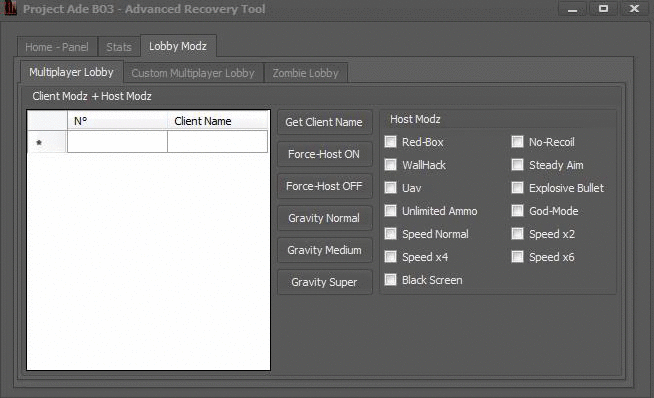Minimize the Project Ade window
The width and height of the screenshot is (654, 398).
point(572,8)
